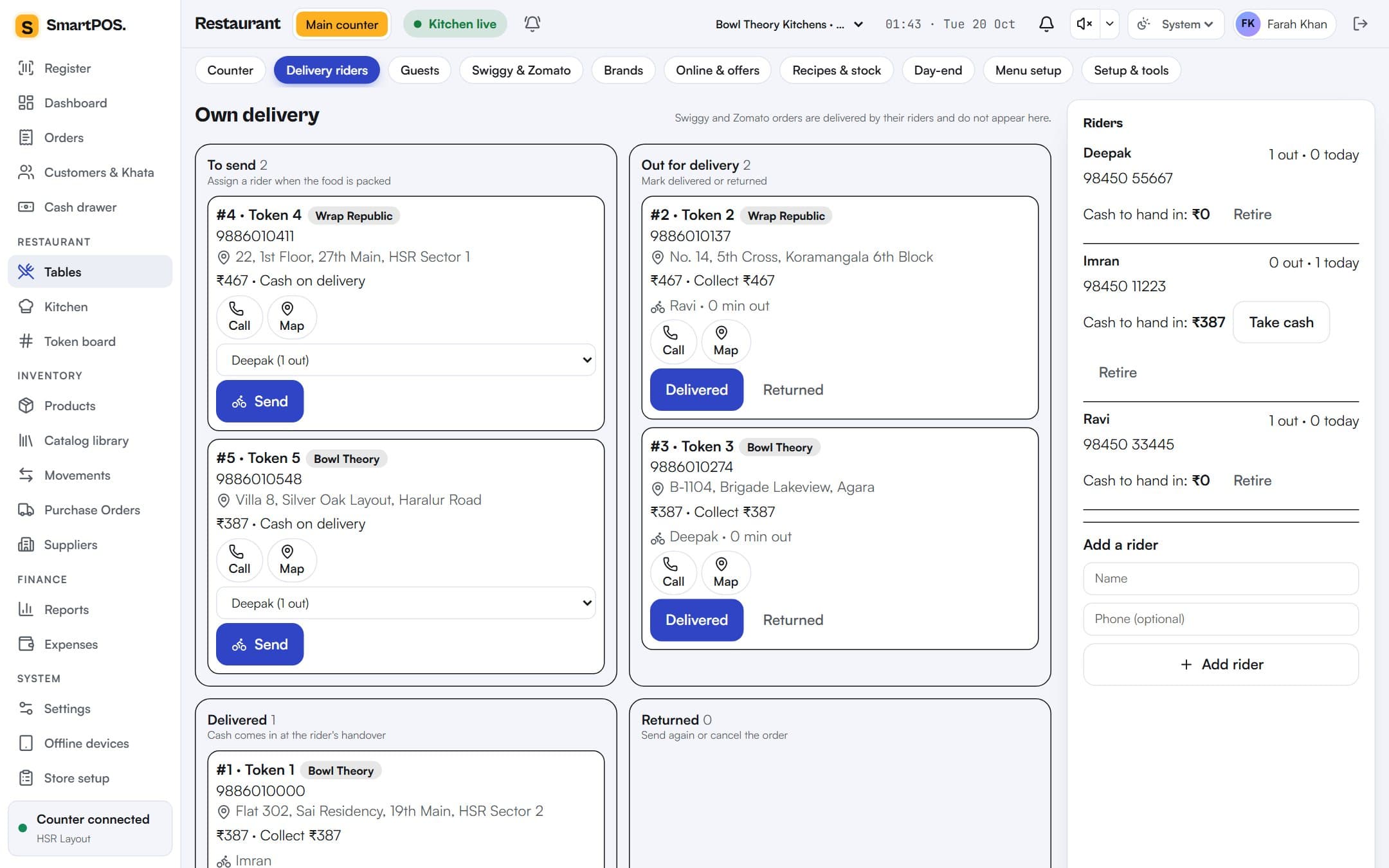Click the Phone (optional) input field
The image size is (1389, 868).
coord(1221,619)
